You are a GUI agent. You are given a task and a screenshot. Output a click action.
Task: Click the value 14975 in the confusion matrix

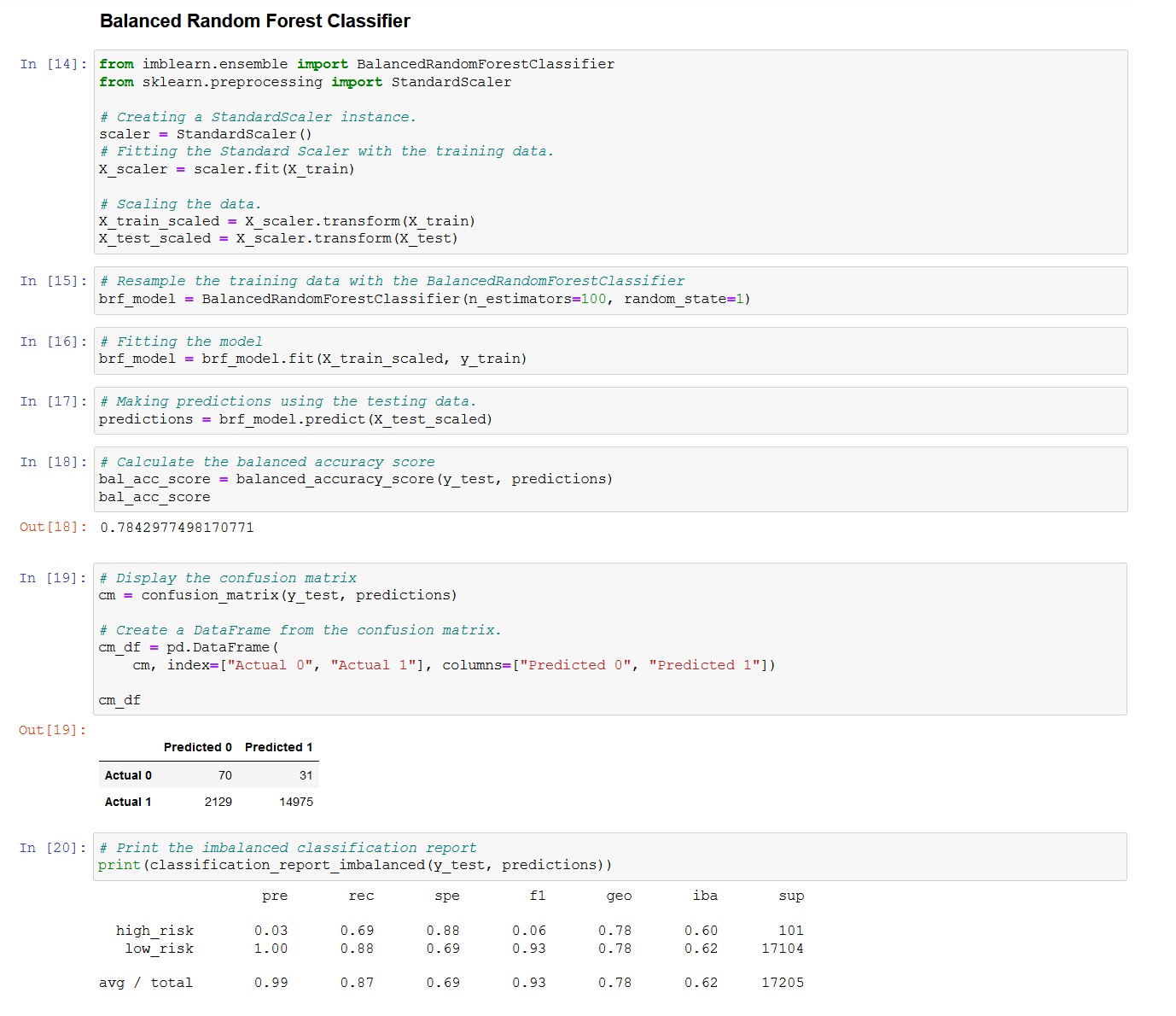point(298,802)
